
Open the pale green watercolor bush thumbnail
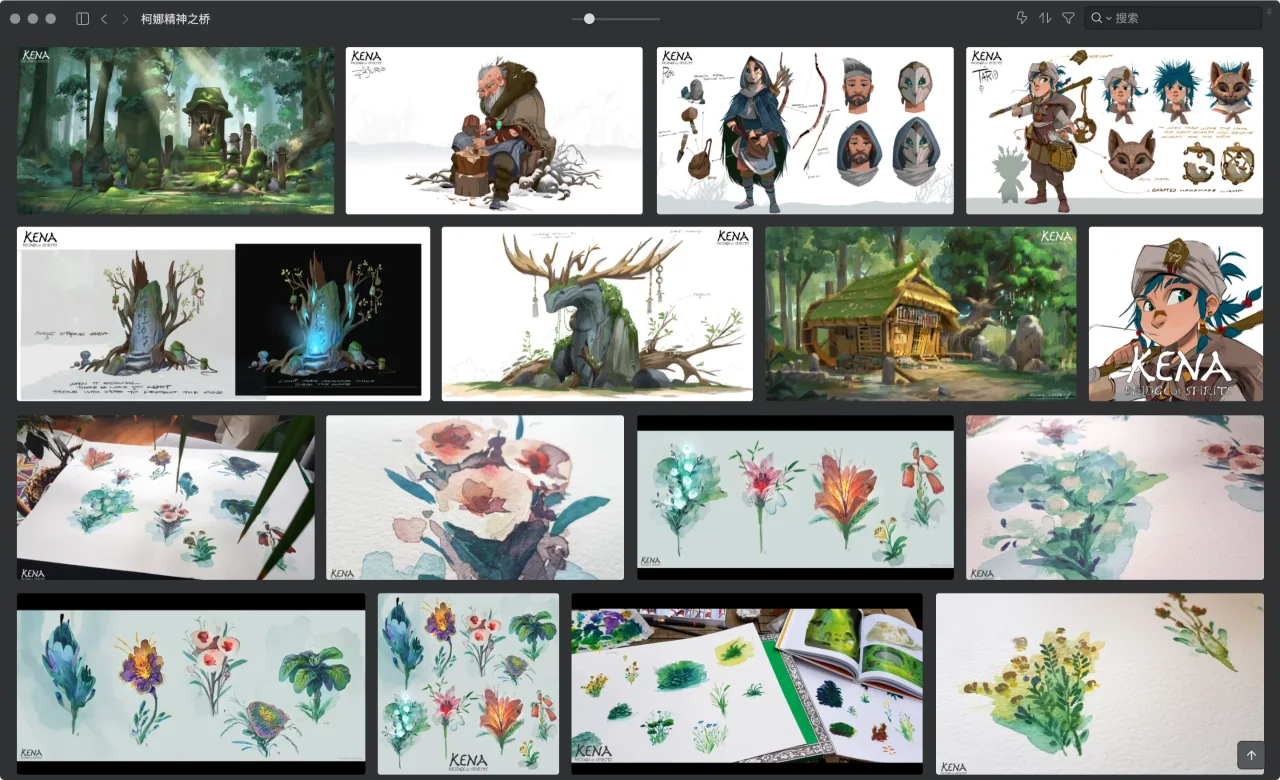pos(1115,498)
